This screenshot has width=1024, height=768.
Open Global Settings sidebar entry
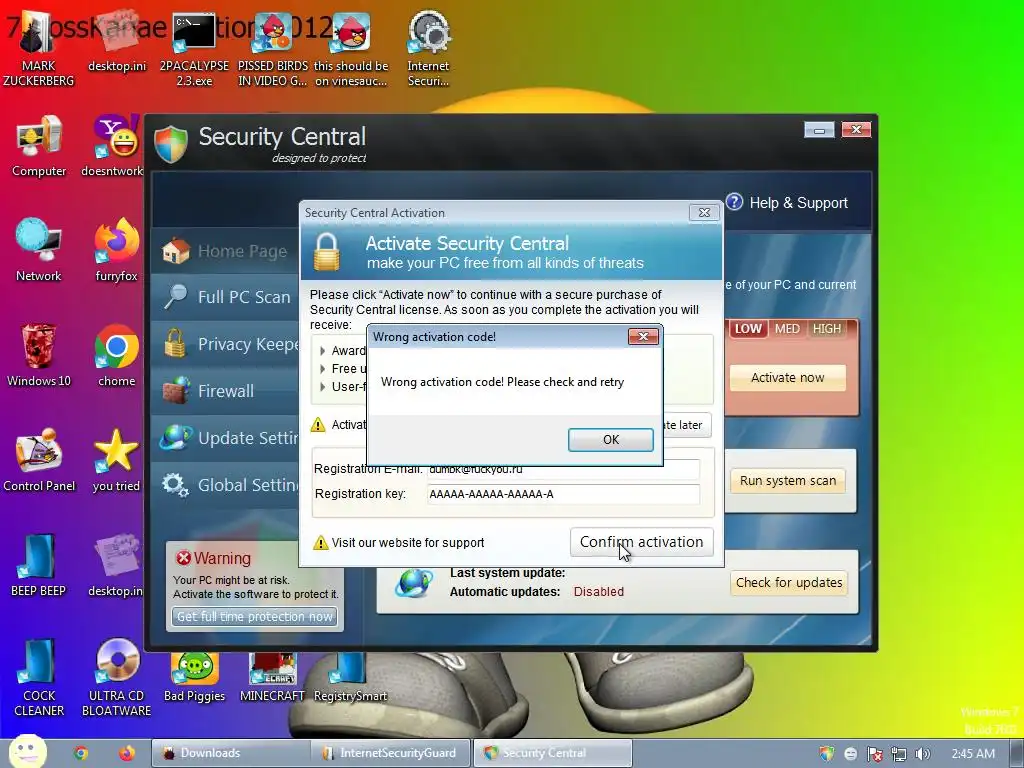[225, 485]
